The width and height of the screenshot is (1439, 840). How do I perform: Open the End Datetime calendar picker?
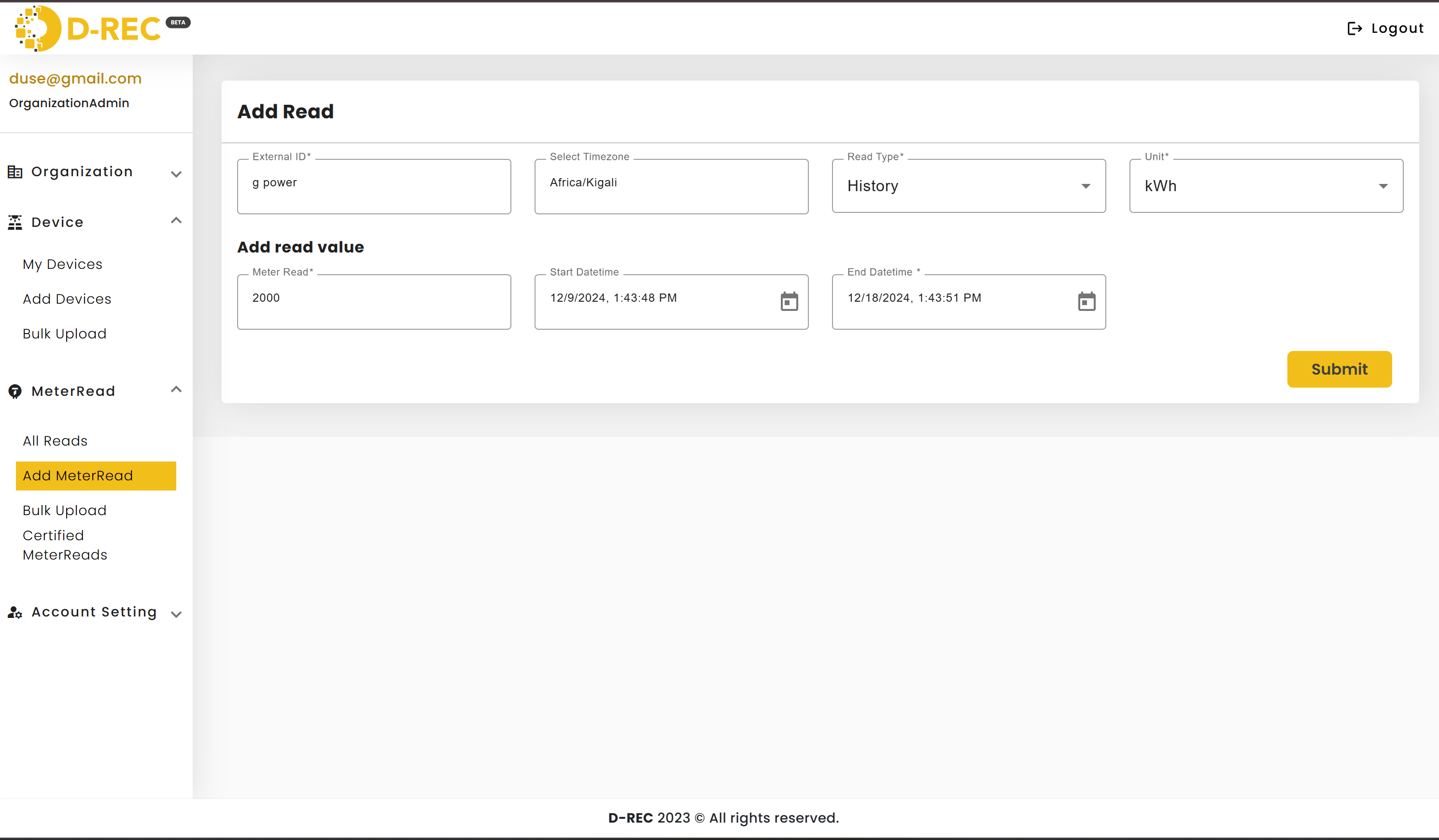click(x=1086, y=302)
